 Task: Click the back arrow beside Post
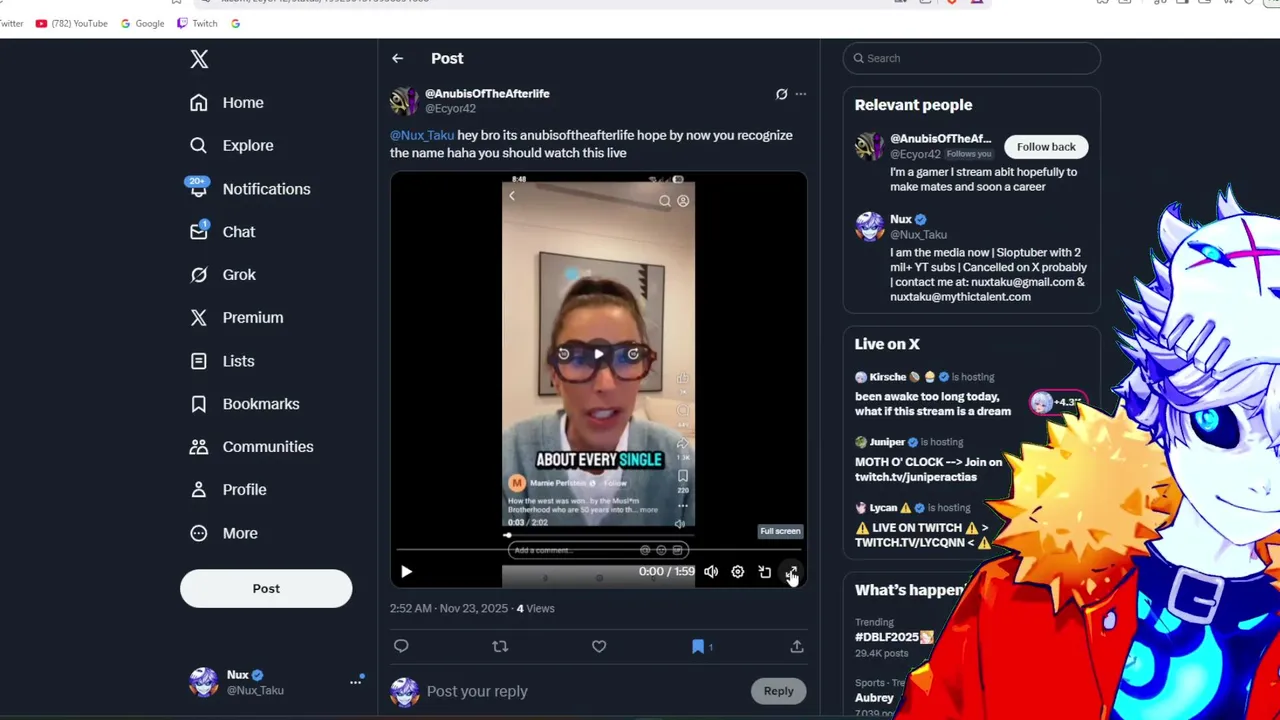click(x=397, y=58)
